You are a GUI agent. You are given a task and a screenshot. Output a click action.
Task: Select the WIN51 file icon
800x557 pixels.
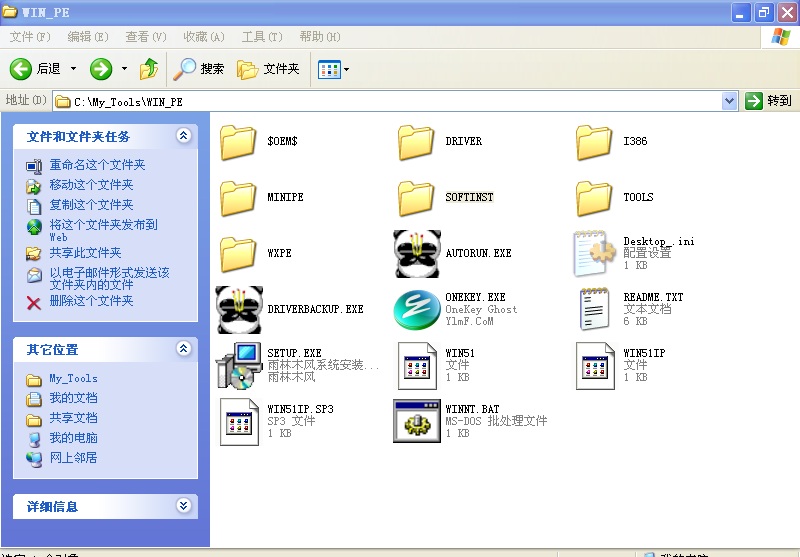(x=417, y=366)
